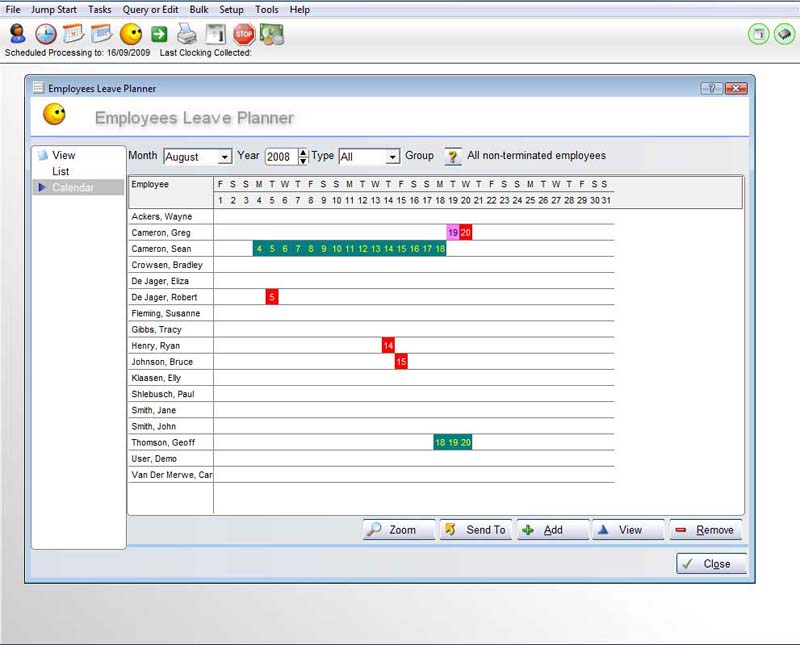This screenshot has height=645, width=800.
Task: Open the Month dropdown showing August
Action: (x=224, y=157)
